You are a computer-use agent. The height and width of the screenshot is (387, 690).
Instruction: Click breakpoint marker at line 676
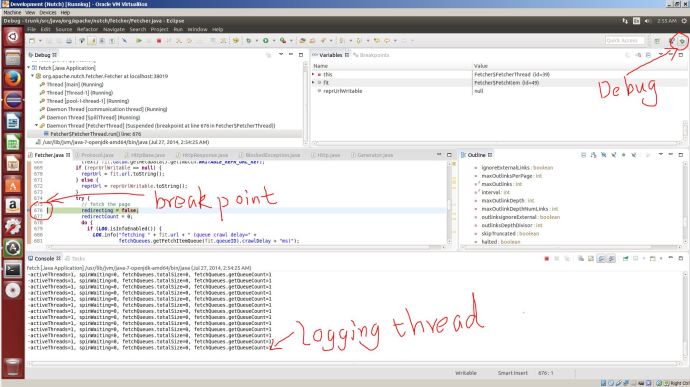point(29,210)
